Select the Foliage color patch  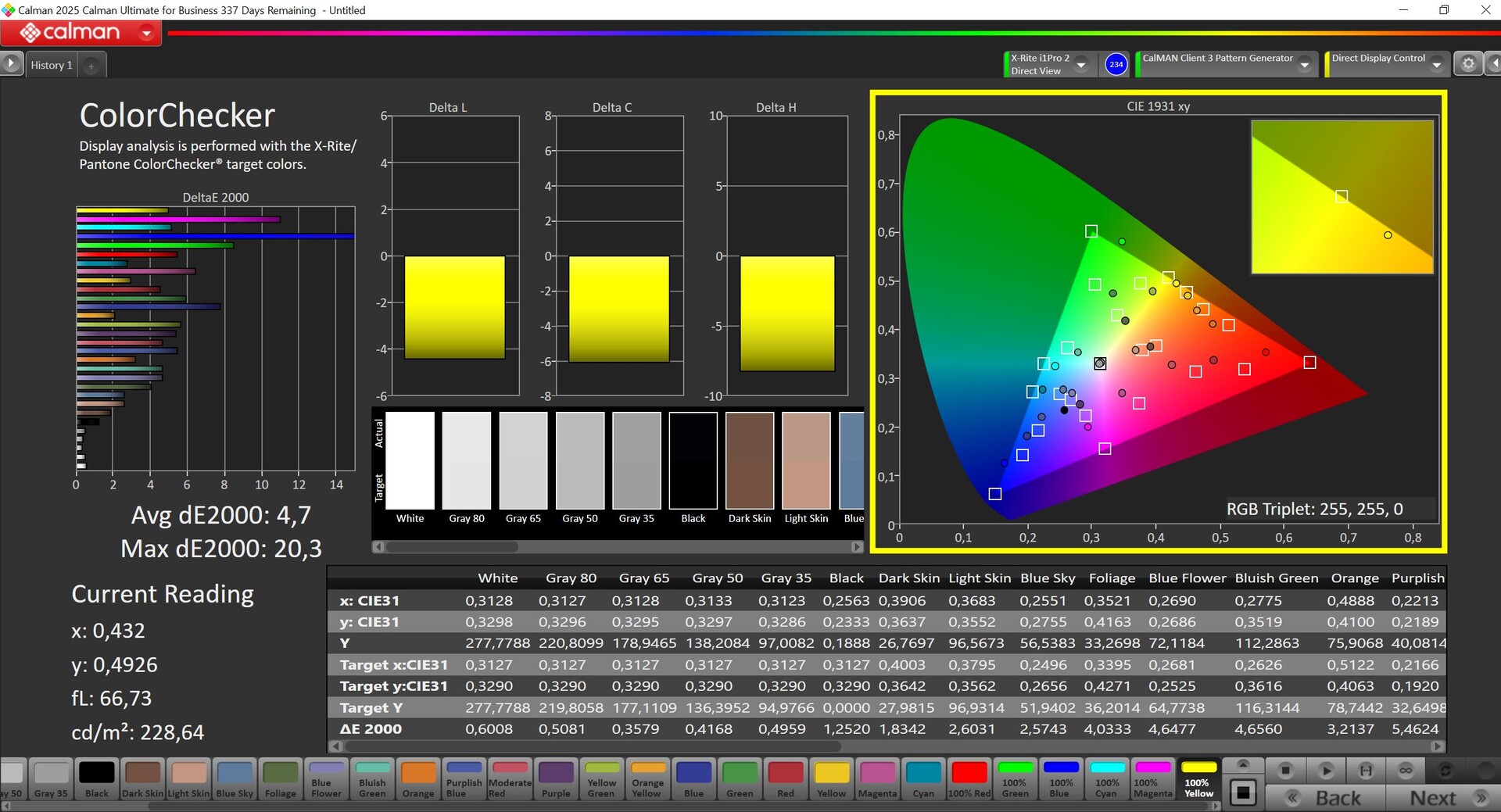coord(280,778)
